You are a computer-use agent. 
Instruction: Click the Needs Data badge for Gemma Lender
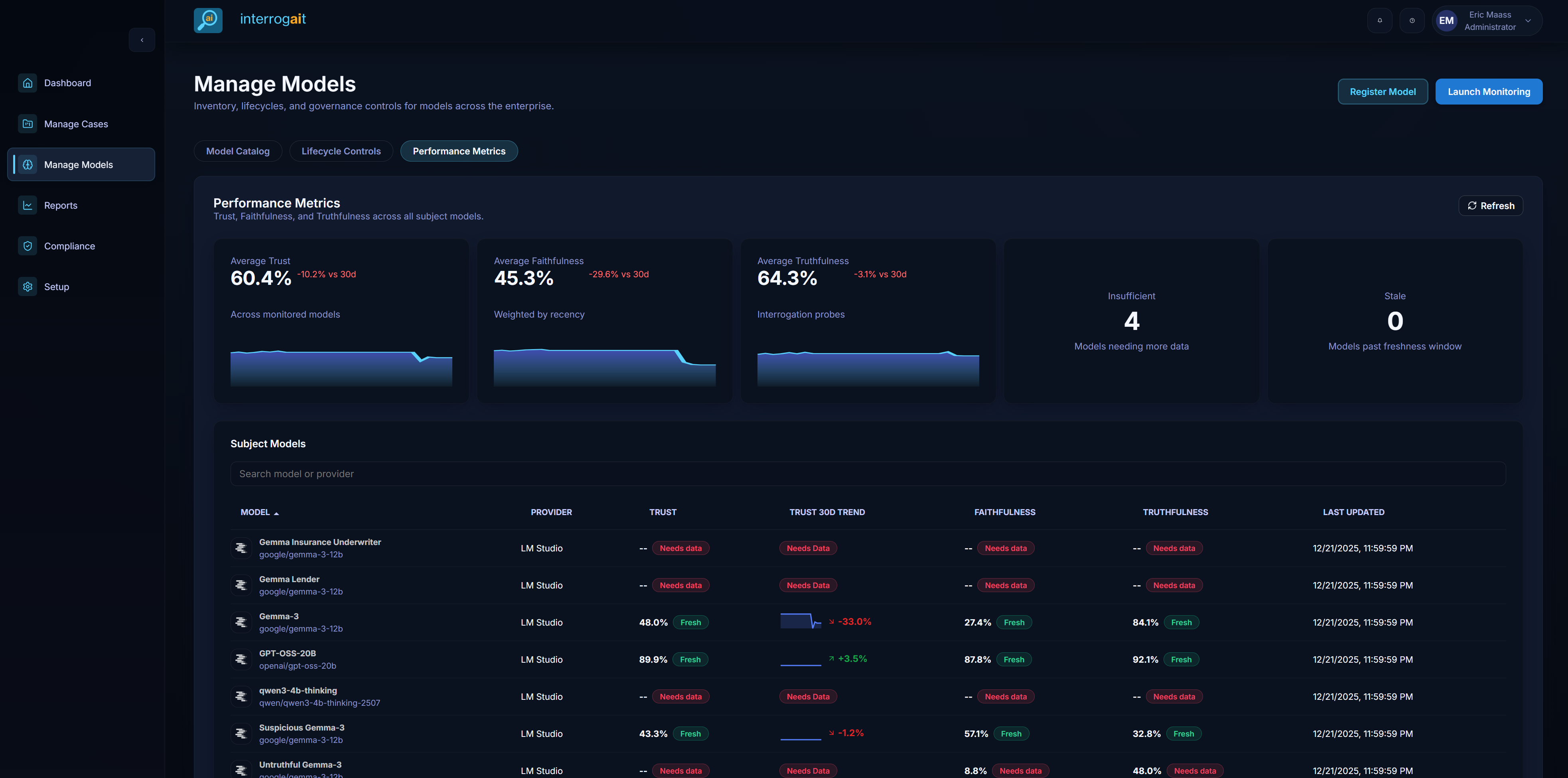(x=808, y=585)
